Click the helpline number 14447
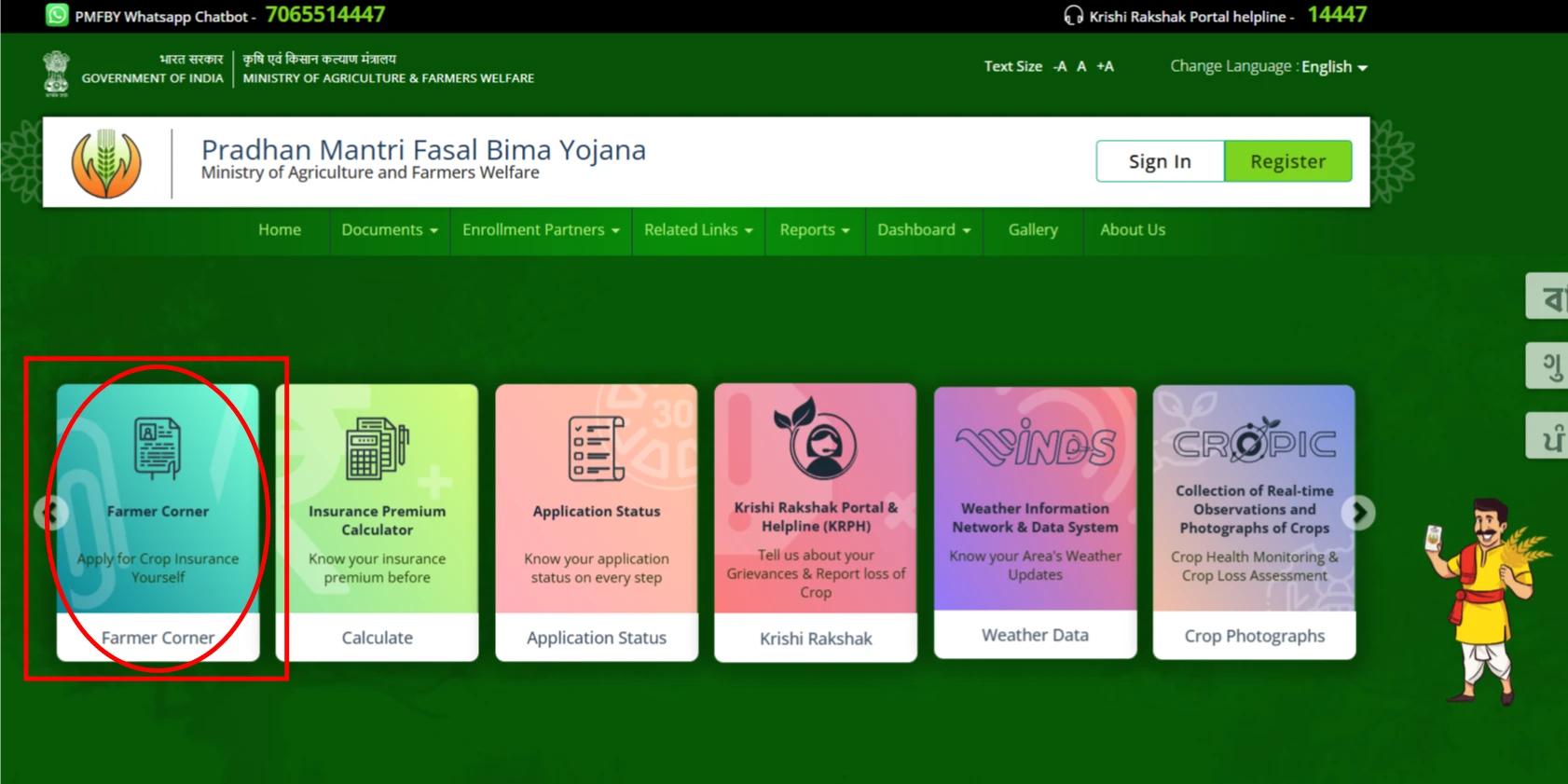Screen dimensions: 1568x784 tap(1337, 15)
